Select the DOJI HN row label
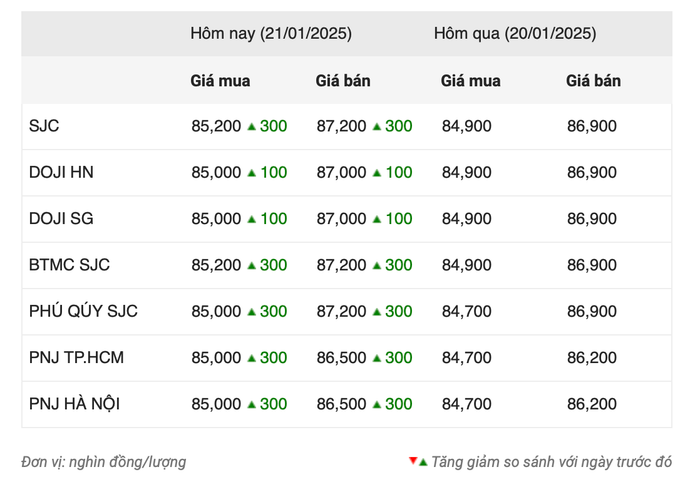The height and width of the screenshot is (497, 700). click(61, 172)
